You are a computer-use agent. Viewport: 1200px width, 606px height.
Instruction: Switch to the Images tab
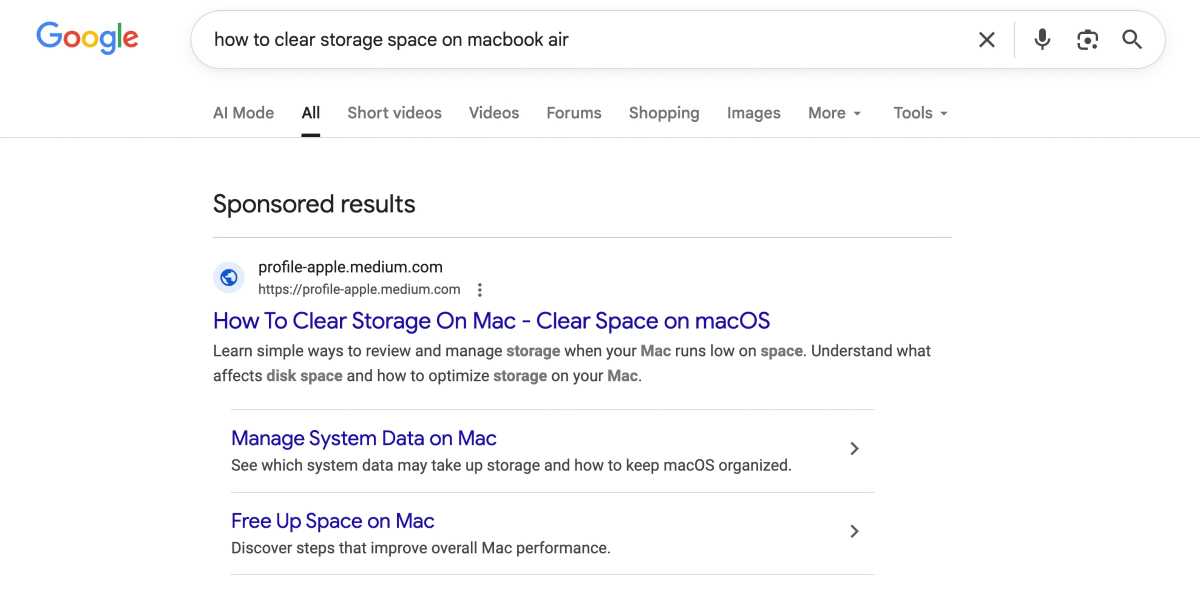[x=753, y=112]
